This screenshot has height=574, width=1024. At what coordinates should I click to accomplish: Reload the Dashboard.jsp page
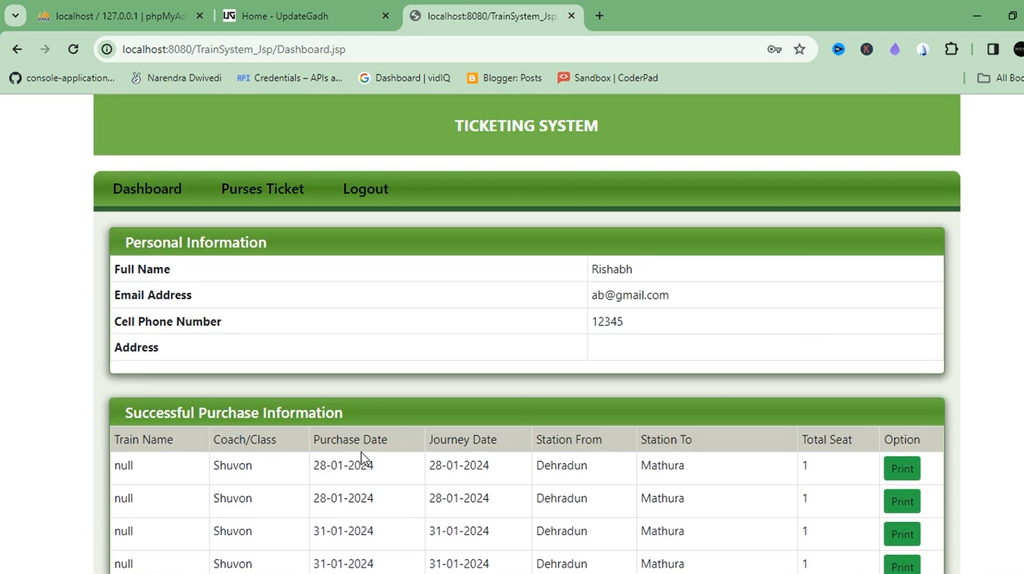click(73, 49)
